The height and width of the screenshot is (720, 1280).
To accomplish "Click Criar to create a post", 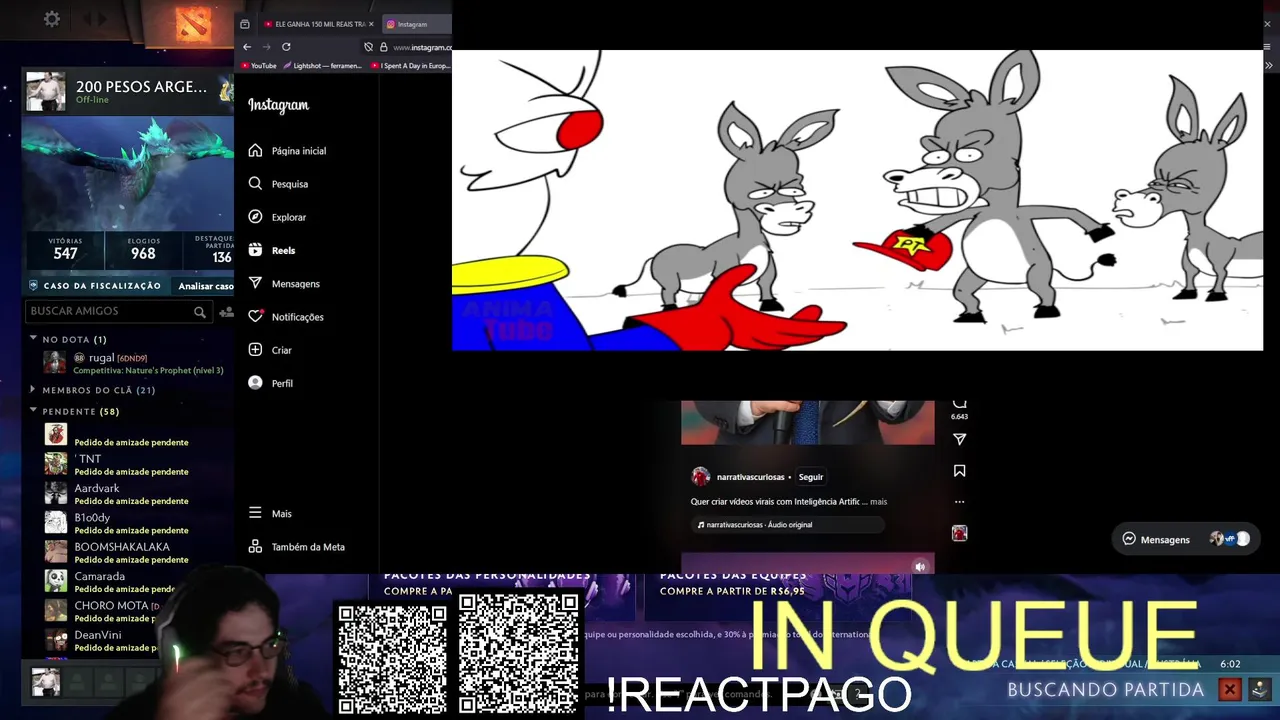I will point(271,350).
